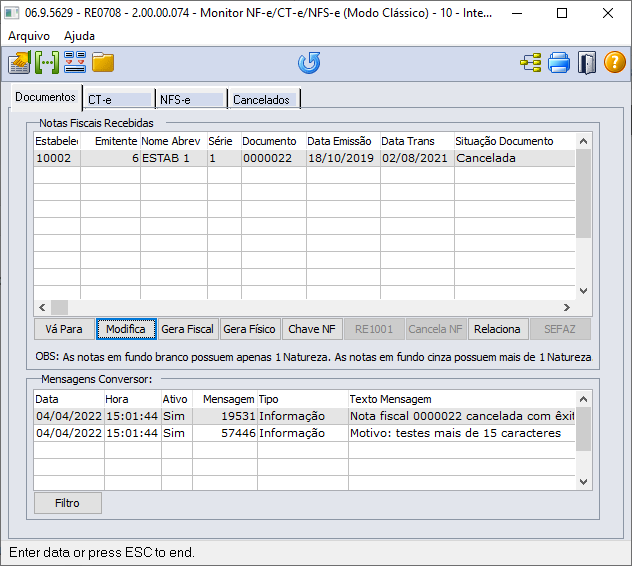
Task: Click the messages grid scroll-up arrow
Action: [583, 399]
